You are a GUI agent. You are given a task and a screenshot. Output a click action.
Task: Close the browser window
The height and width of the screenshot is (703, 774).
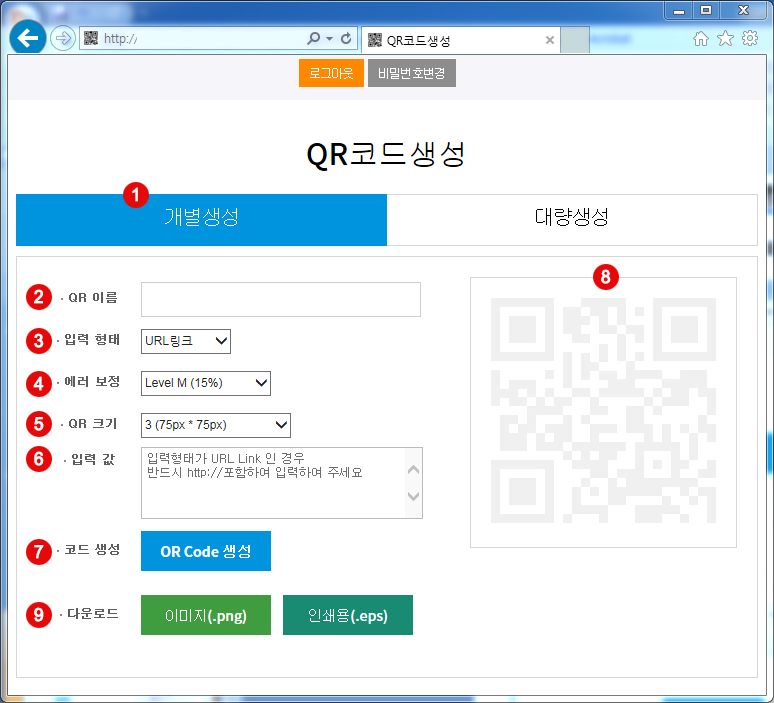(x=743, y=10)
